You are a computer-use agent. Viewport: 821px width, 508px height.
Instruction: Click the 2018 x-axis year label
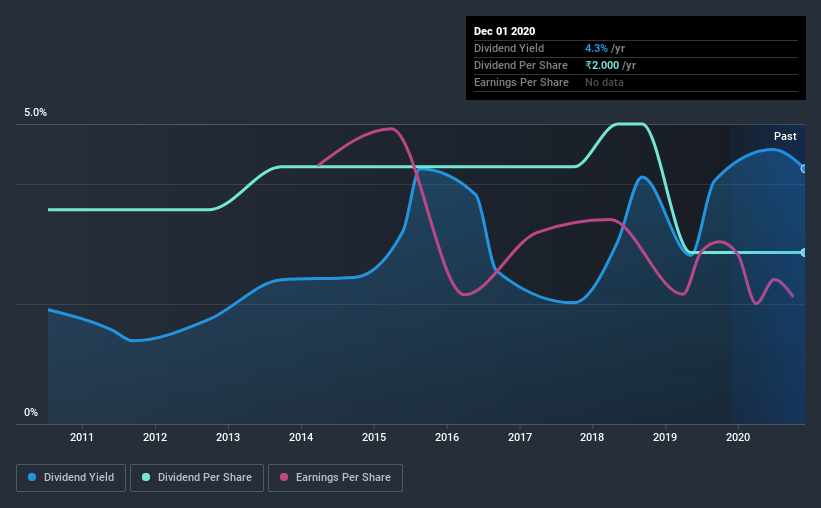pos(592,437)
